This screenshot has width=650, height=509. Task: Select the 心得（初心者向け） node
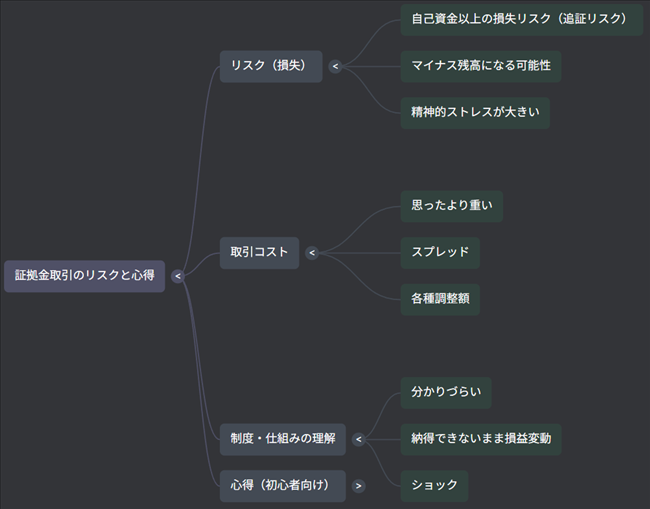(x=282, y=486)
